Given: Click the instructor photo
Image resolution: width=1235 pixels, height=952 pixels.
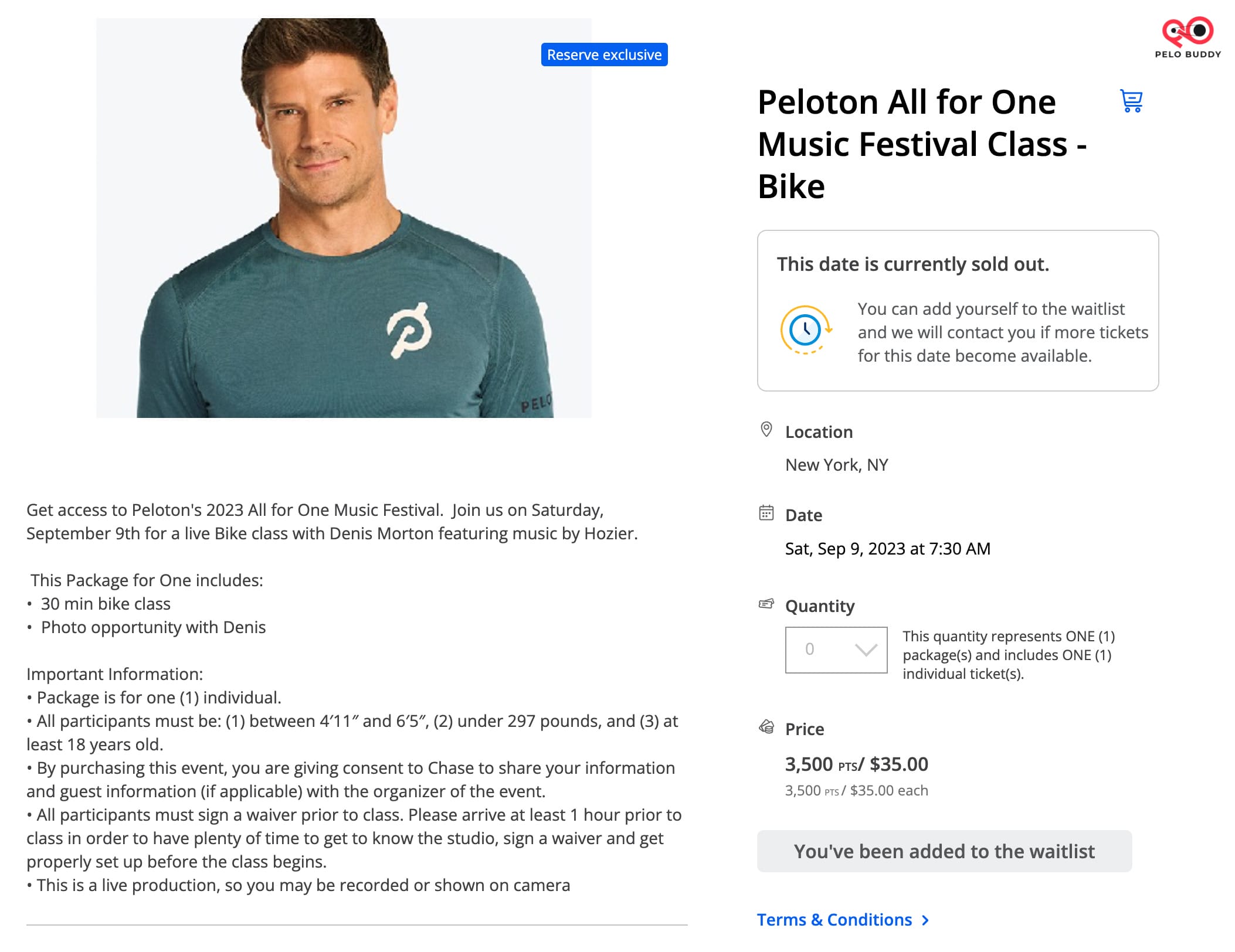Looking at the screenshot, I should click(x=344, y=218).
